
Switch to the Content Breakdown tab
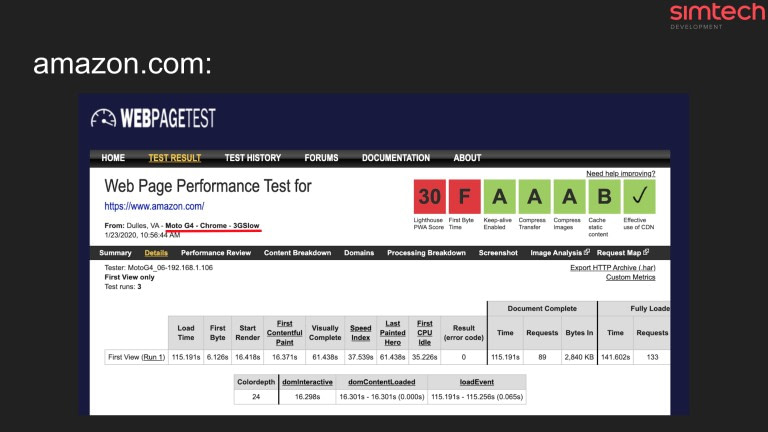297,253
